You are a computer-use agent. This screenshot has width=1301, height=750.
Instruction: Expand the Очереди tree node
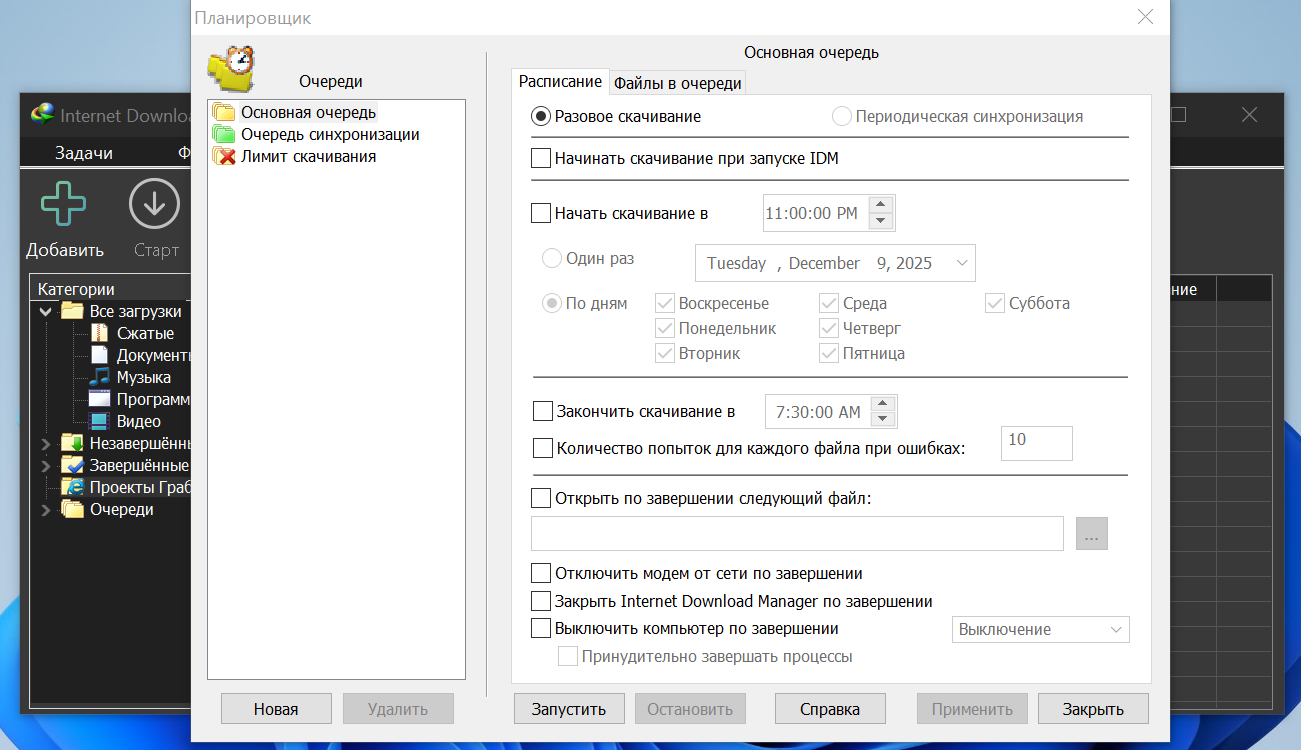click(45, 510)
